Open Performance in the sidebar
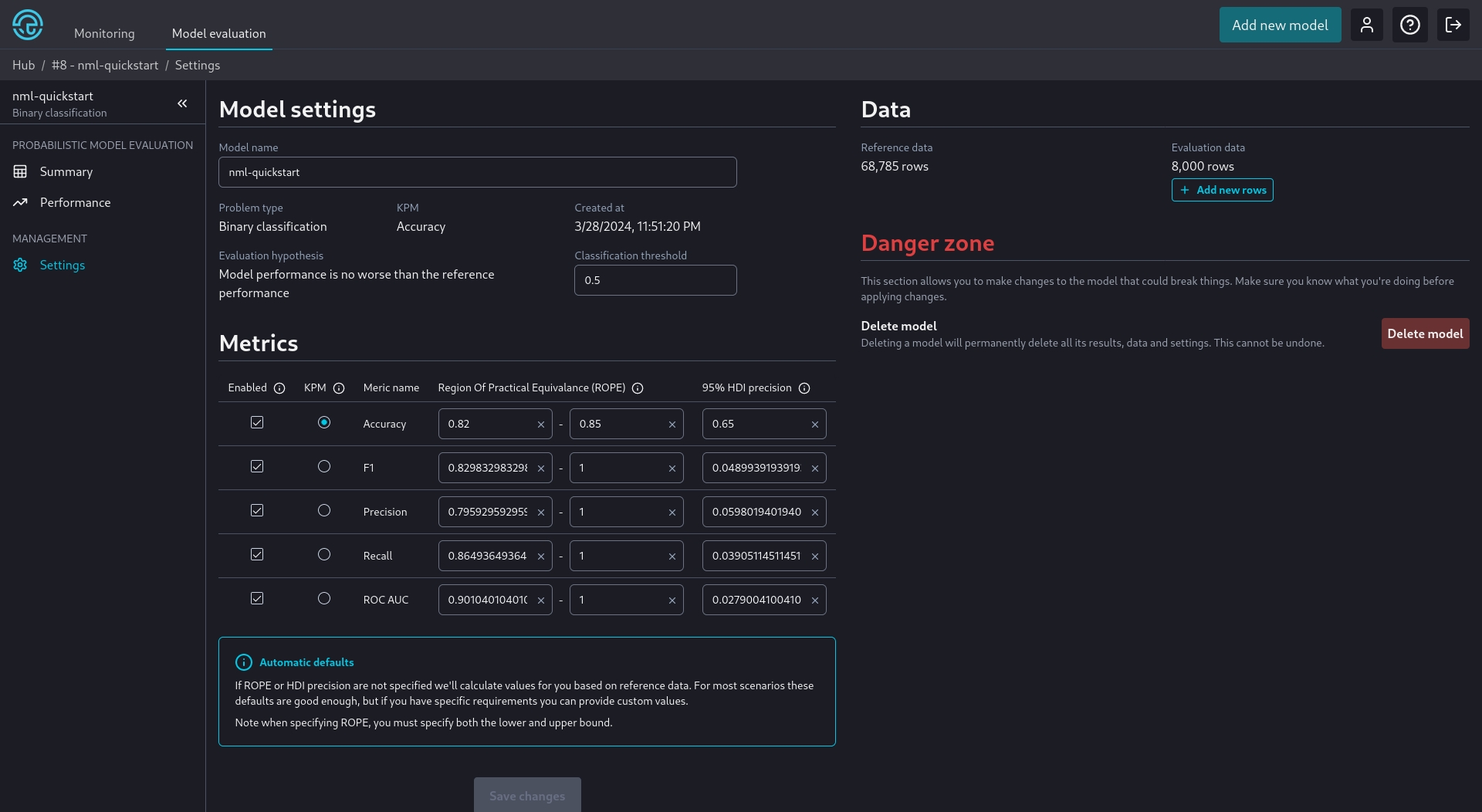 point(75,202)
